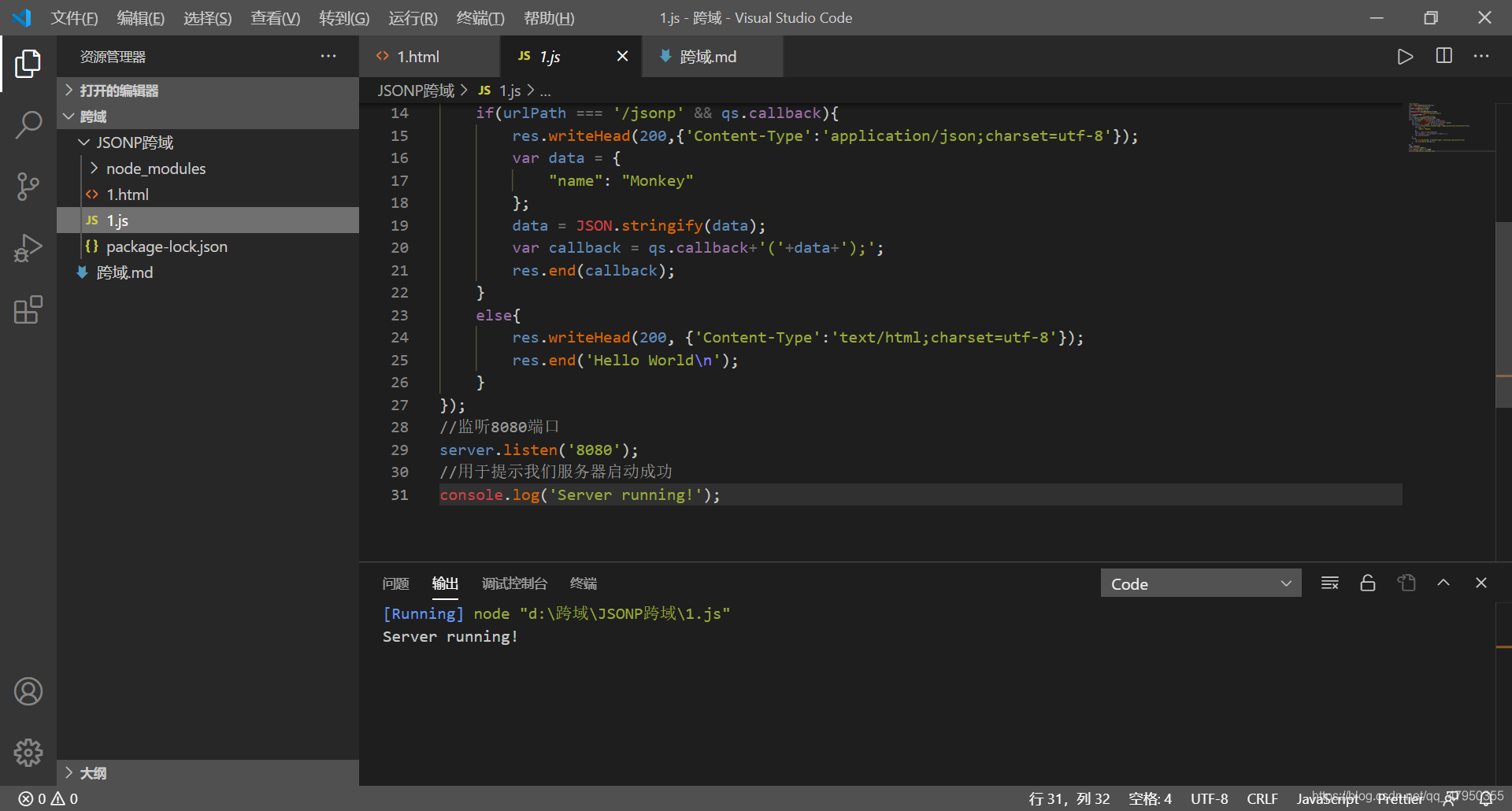Open the 帮助(H) menu

(549, 17)
